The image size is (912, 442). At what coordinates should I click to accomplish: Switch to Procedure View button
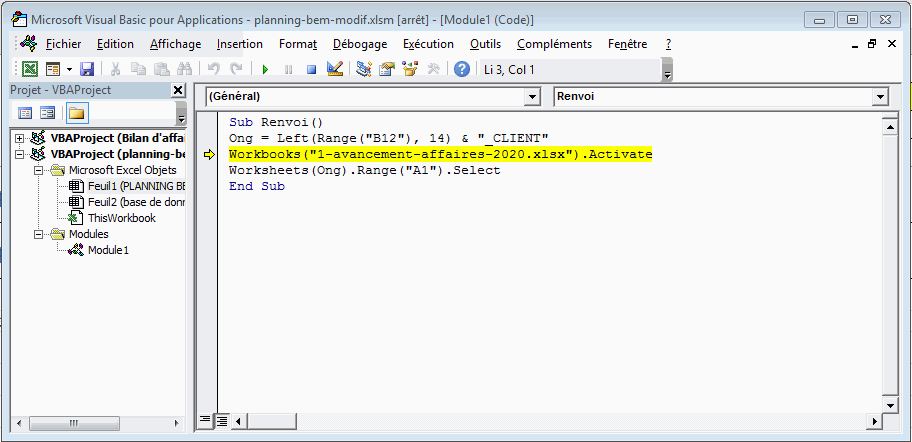[x=205, y=419]
